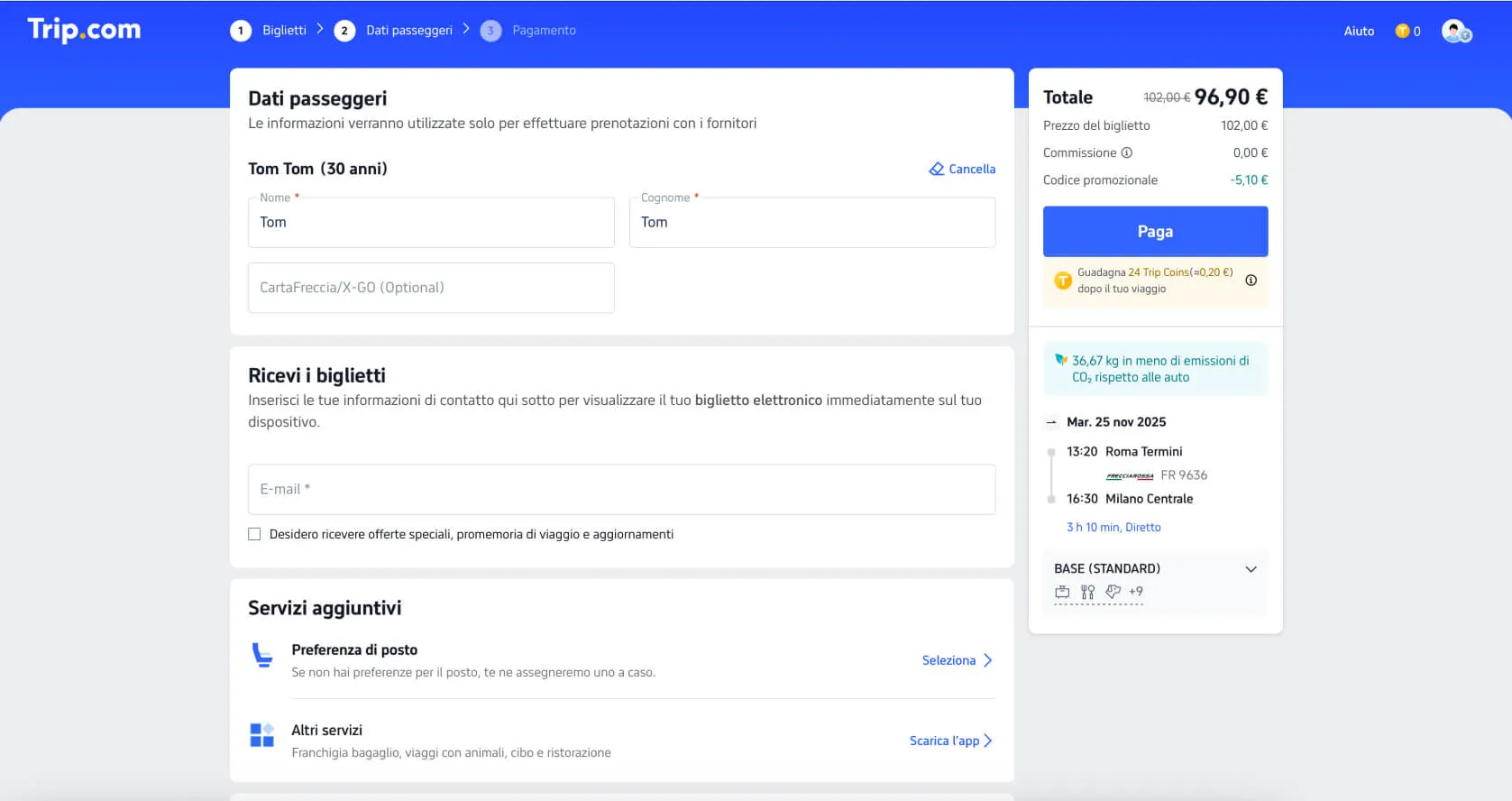Click the 'Codice promozionale' row label
The width and height of the screenshot is (1512, 801).
click(x=1100, y=180)
